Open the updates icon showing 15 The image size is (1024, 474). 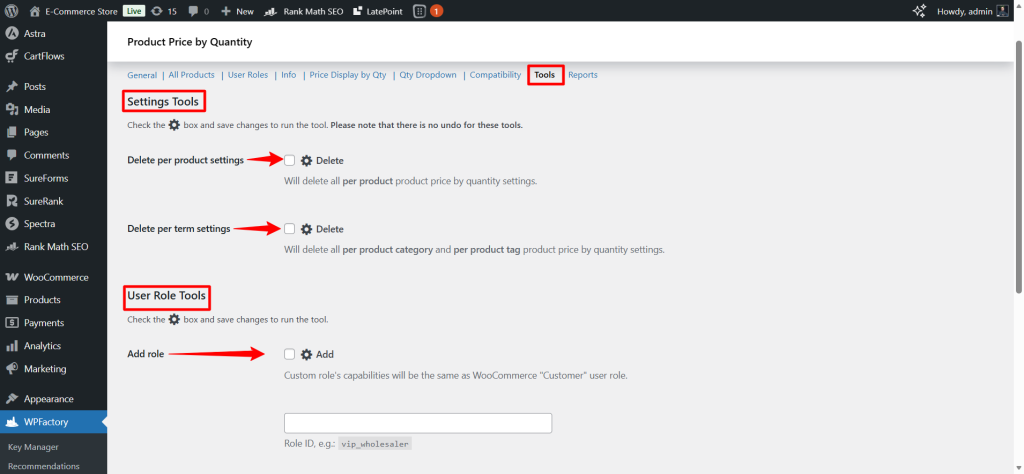coord(157,10)
